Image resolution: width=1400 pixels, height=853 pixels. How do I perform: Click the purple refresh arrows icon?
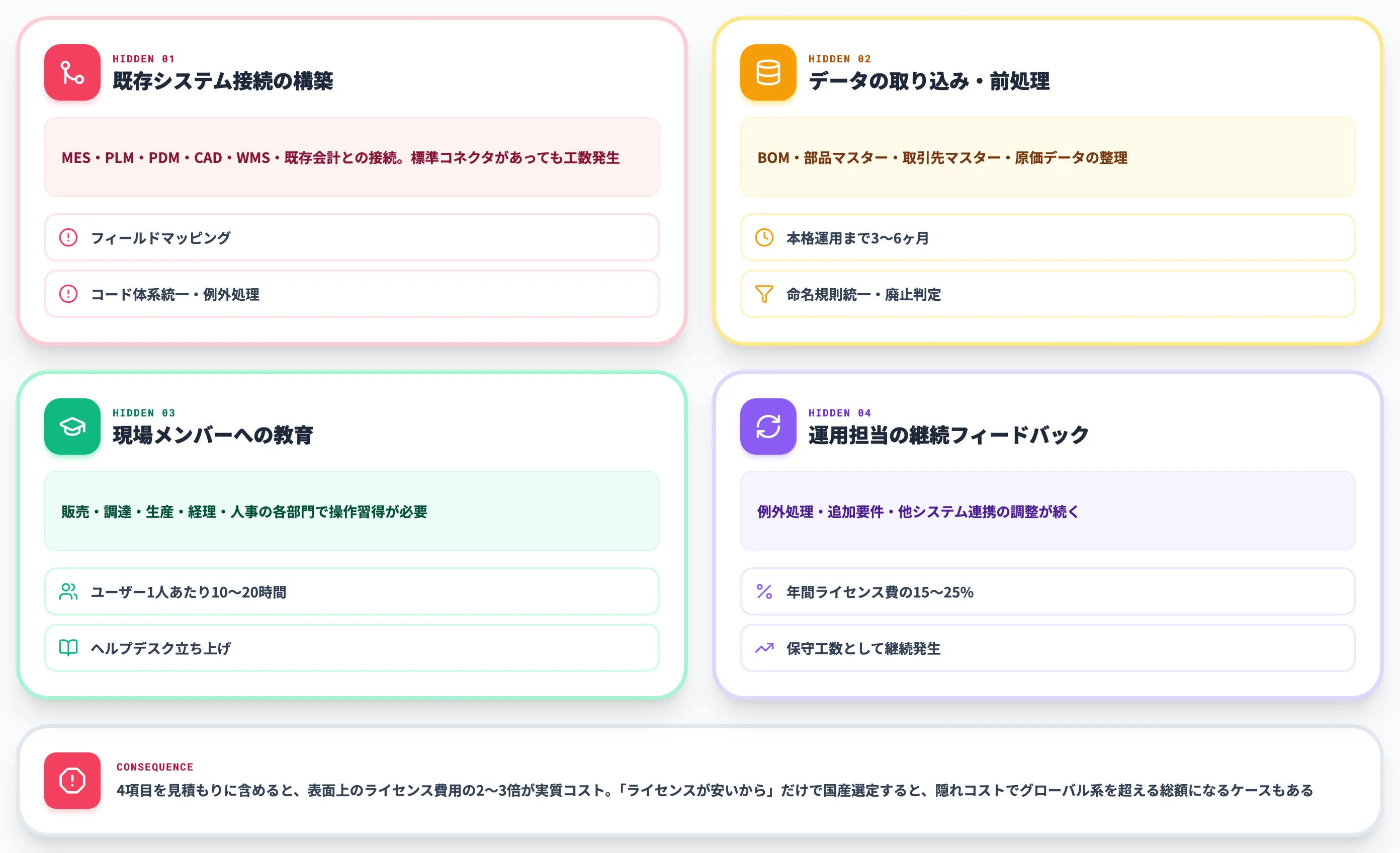pos(767,426)
